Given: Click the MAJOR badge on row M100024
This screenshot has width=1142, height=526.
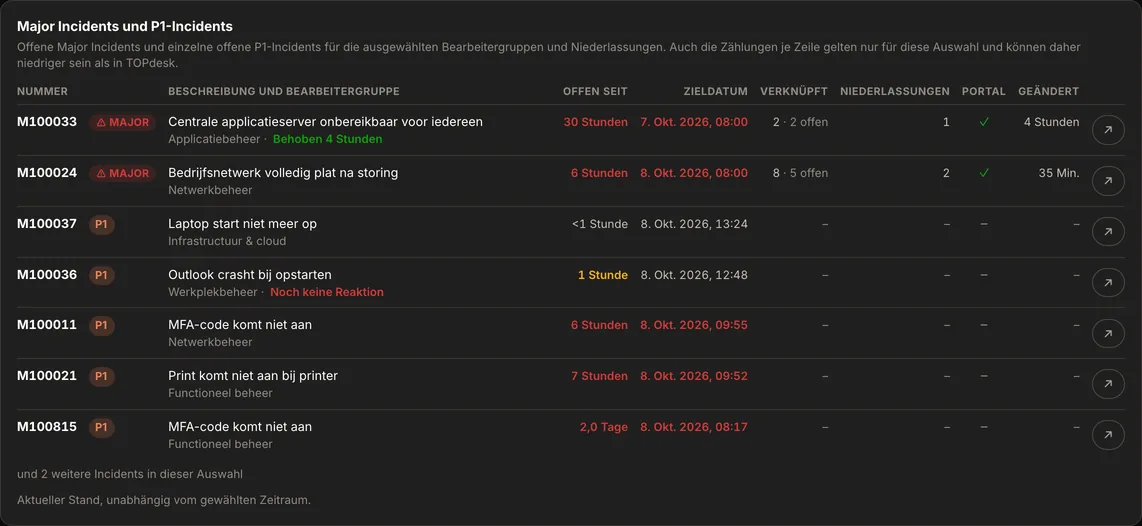Looking at the screenshot, I should pos(122,173).
